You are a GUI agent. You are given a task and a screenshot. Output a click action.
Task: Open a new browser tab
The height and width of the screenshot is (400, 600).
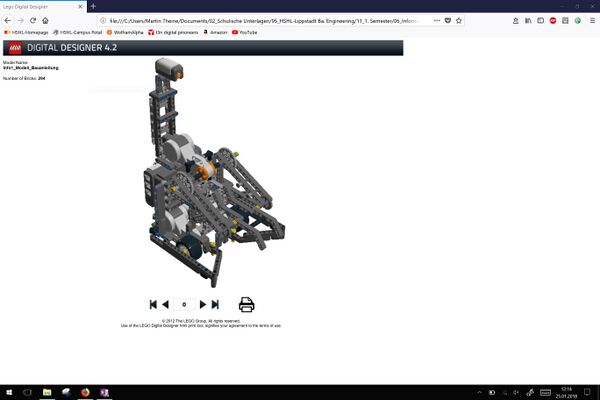93,7
